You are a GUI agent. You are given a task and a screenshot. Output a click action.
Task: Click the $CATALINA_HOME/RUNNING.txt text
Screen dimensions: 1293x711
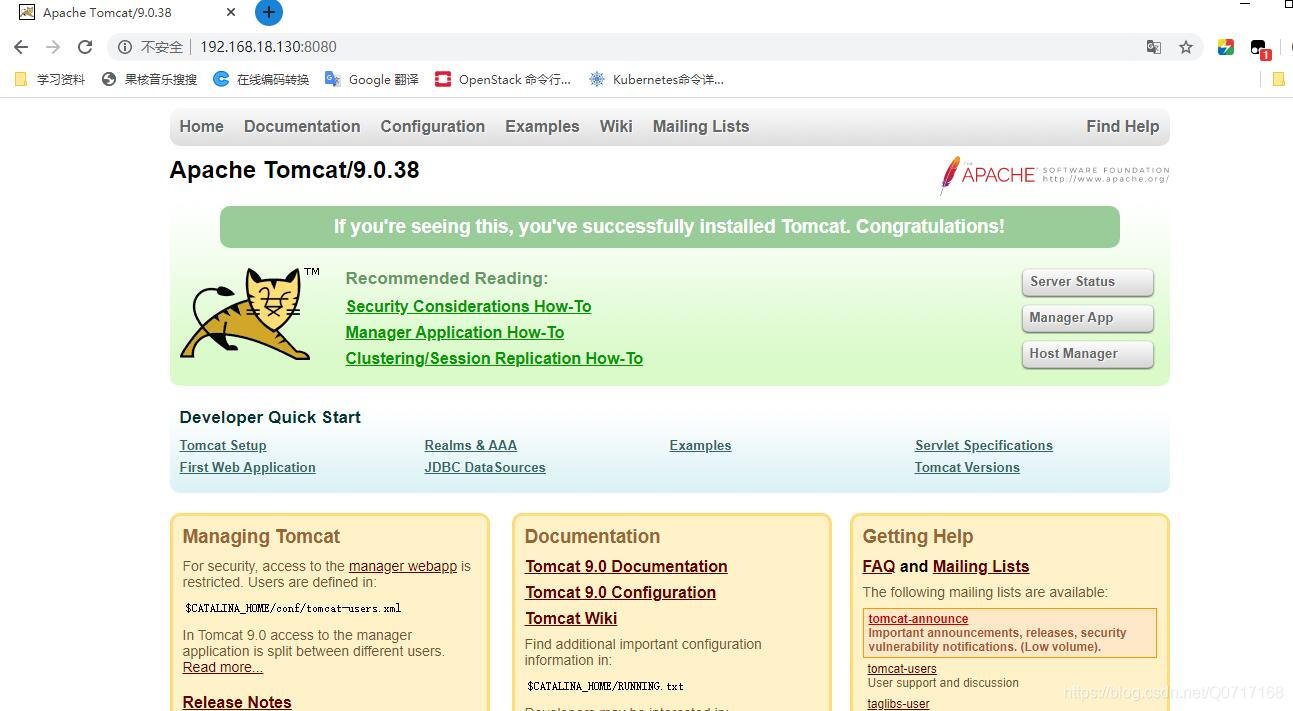click(x=605, y=686)
